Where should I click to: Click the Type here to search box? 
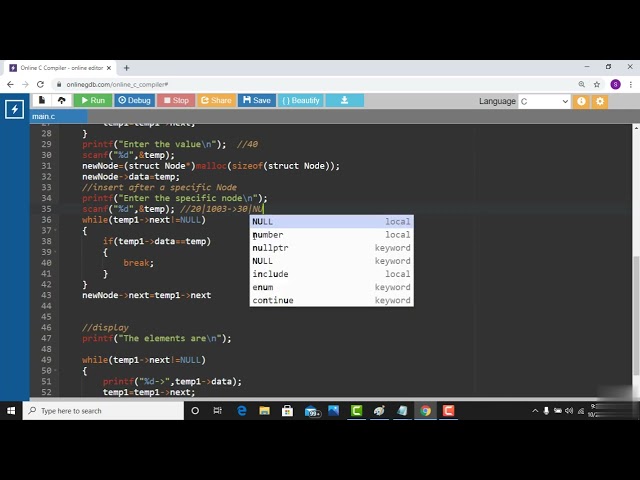103,411
